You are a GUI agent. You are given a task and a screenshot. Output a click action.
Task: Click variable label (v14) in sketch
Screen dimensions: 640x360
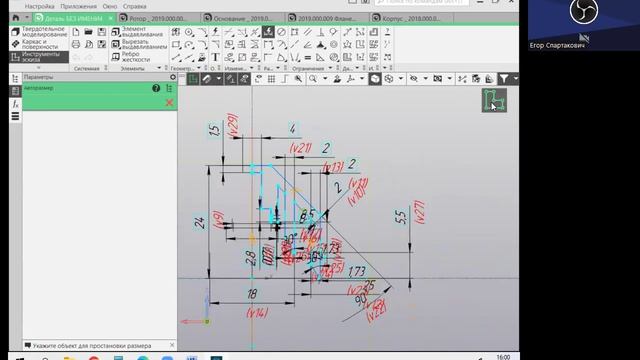coord(258,313)
